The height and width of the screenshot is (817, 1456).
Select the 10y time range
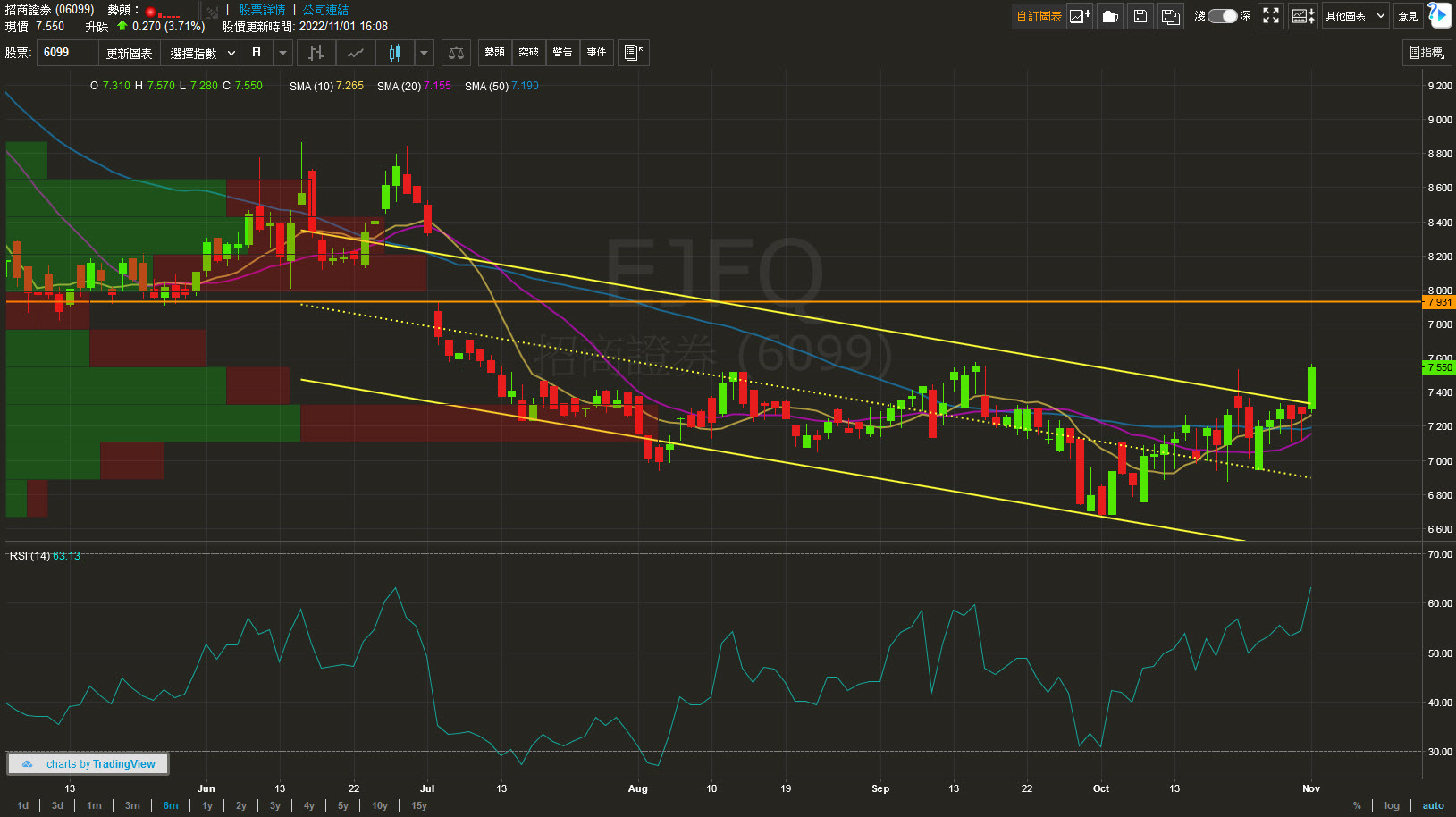tap(380, 805)
